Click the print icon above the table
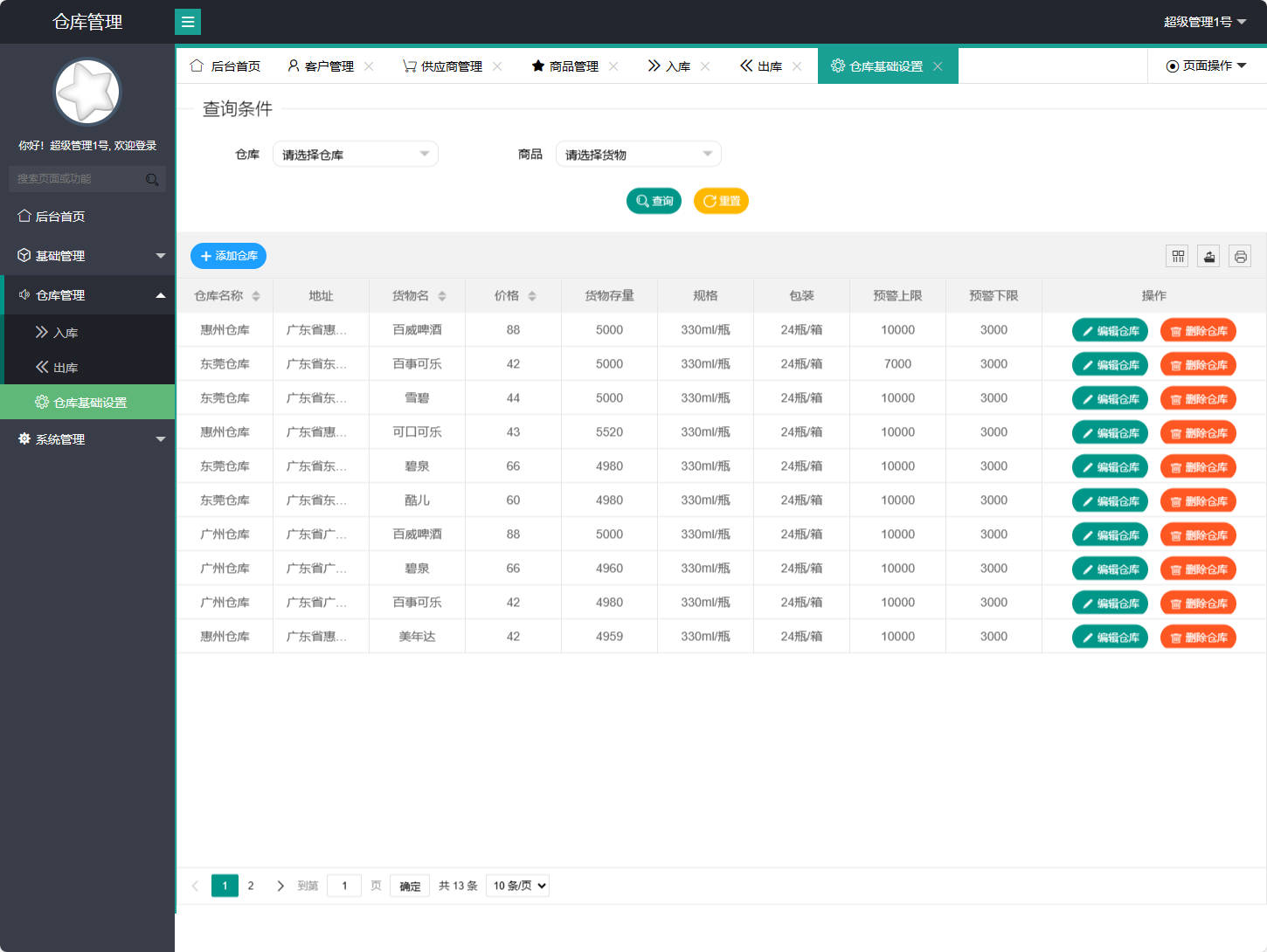 coord(1240,256)
